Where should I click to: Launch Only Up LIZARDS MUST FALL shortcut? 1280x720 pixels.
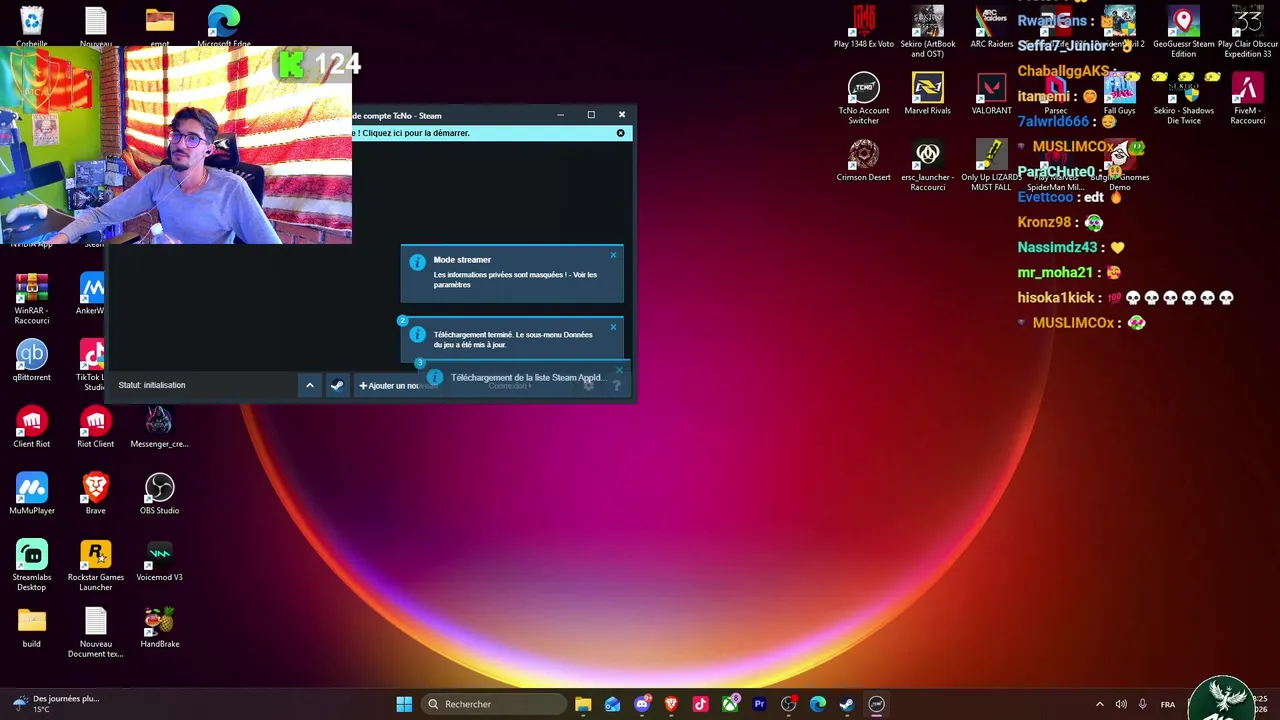991,165
